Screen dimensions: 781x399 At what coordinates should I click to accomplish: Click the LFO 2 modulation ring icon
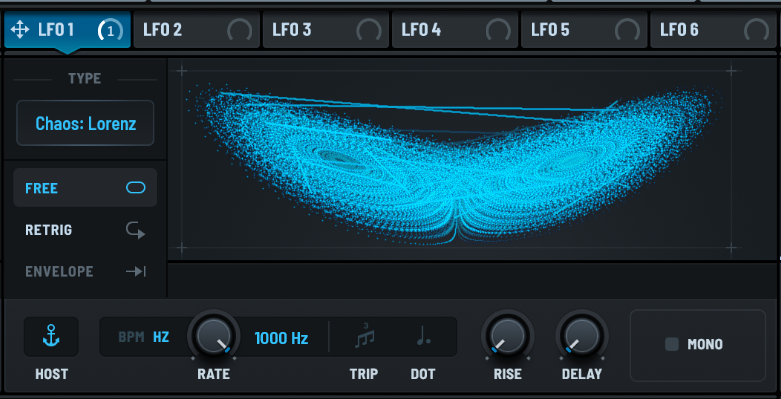pos(240,31)
